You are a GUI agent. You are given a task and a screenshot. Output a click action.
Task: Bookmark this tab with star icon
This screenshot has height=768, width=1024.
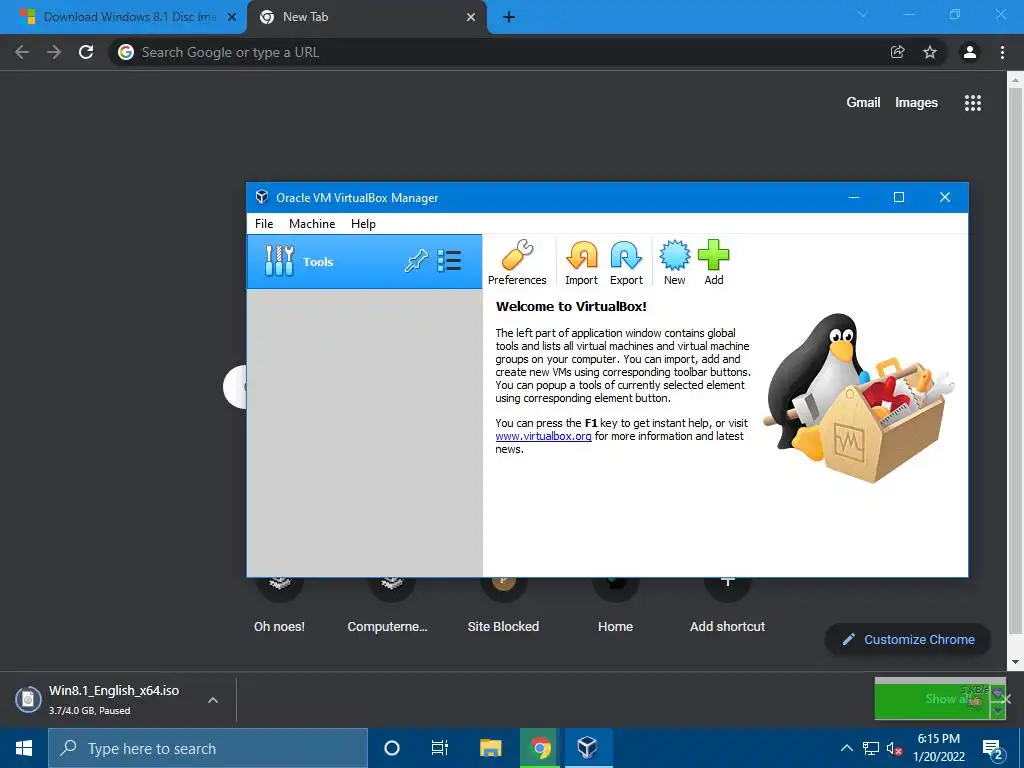930,52
